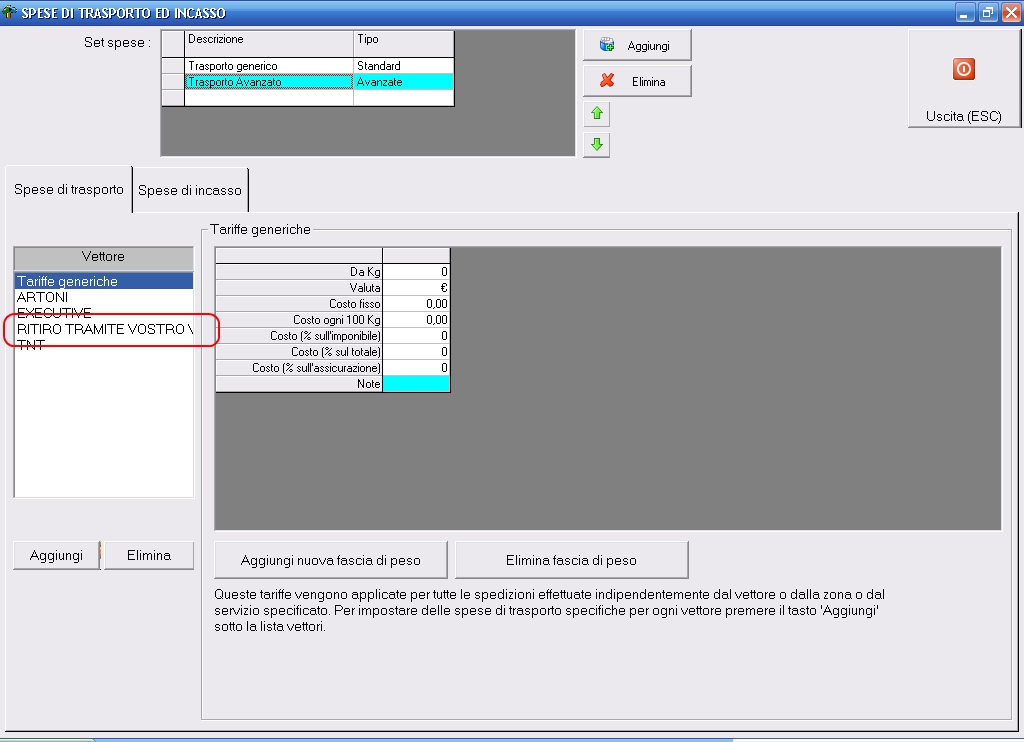Click Aggiungi nuova fascia di peso
Screen dimensions: 1024x742
pyautogui.click(x=330, y=560)
